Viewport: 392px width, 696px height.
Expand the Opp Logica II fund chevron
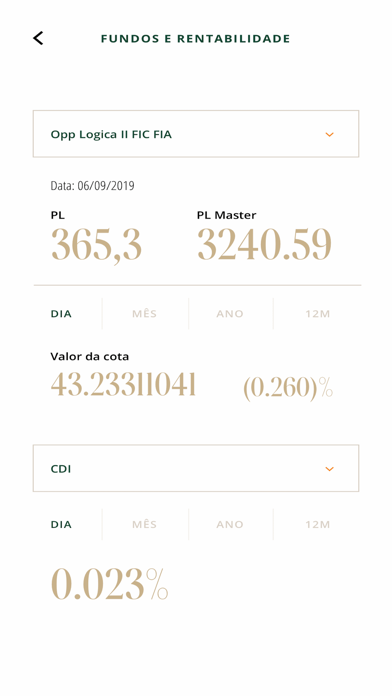[329, 134]
